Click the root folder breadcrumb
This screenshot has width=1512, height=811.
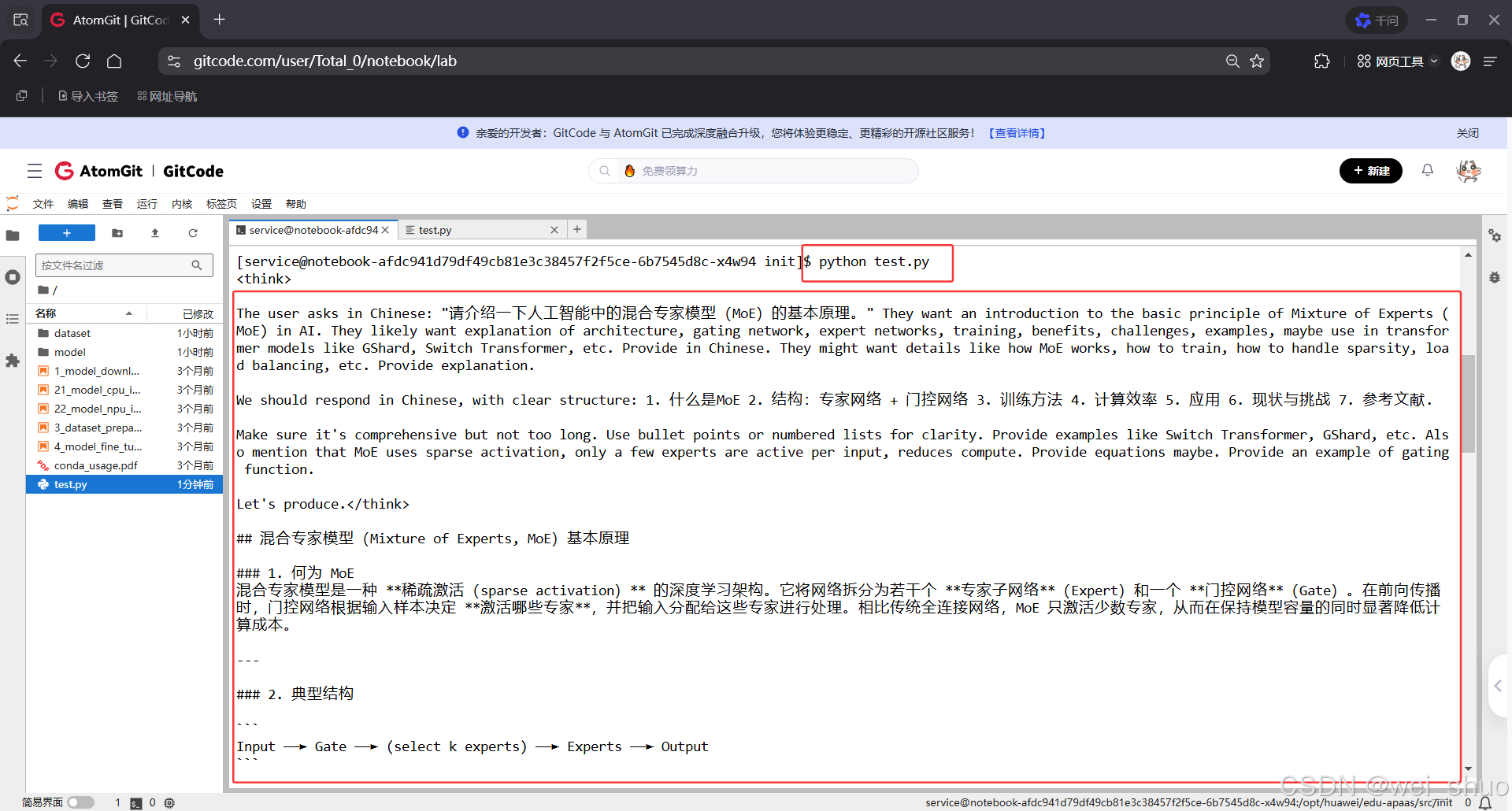pyautogui.click(x=43, y=290)
